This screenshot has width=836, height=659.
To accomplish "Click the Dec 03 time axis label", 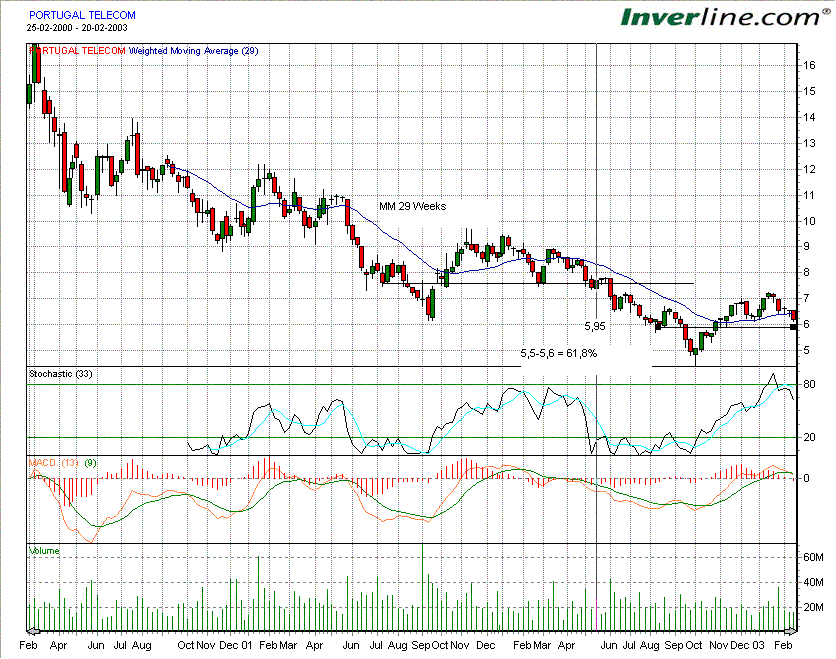I will 747,646.
